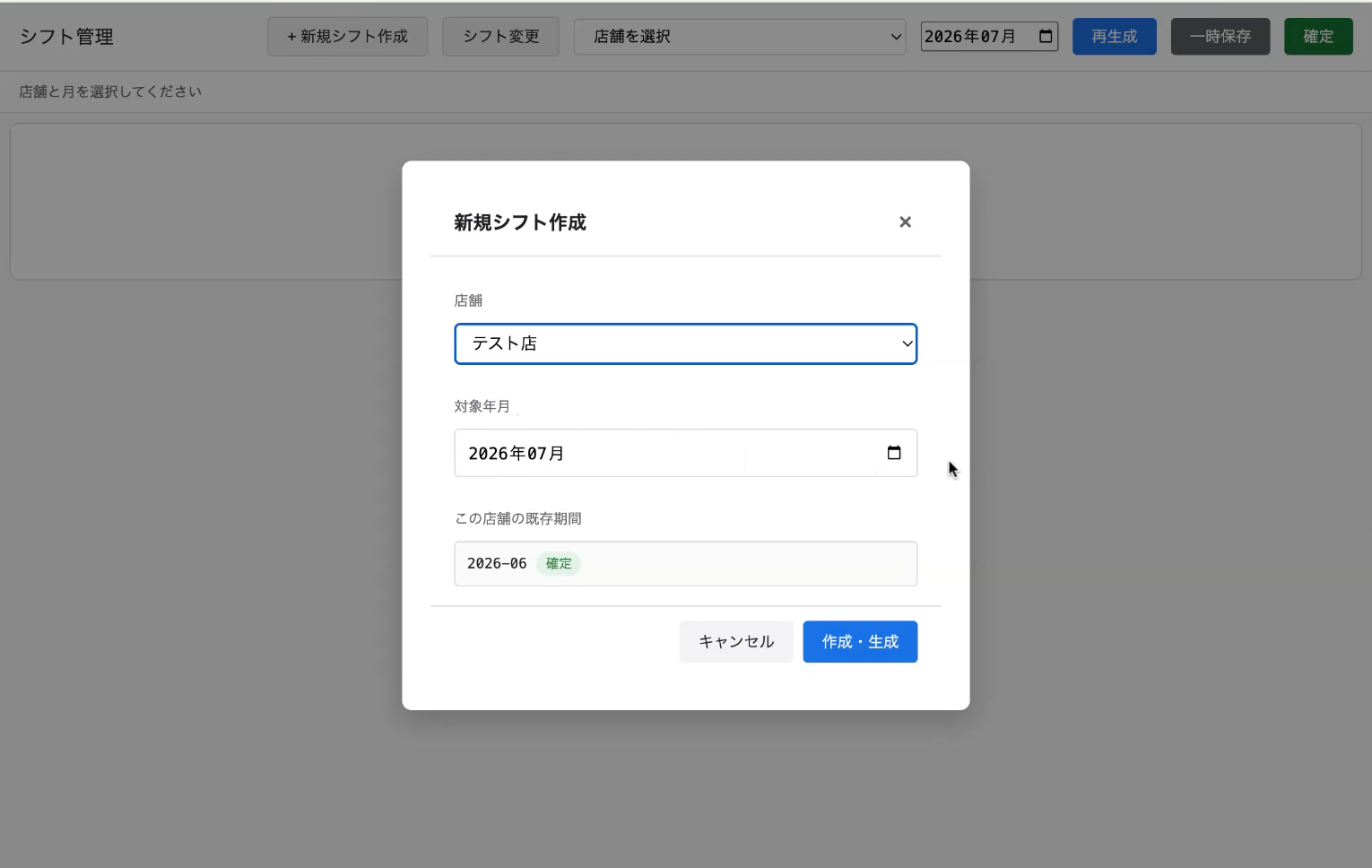The image size is (1372, 868).
Task: Open calendar picker icon in 対象年月 field
Action: tap(894, 453)
